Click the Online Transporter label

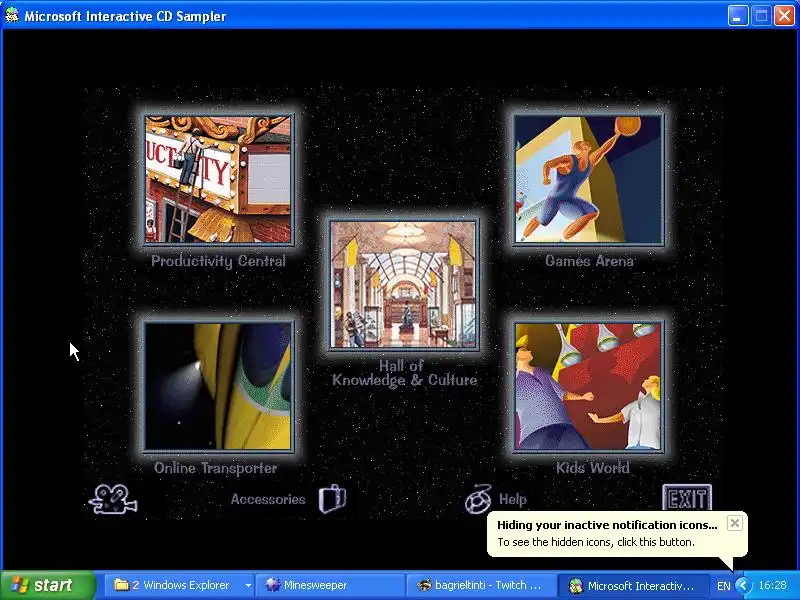(x=216, y=468)
